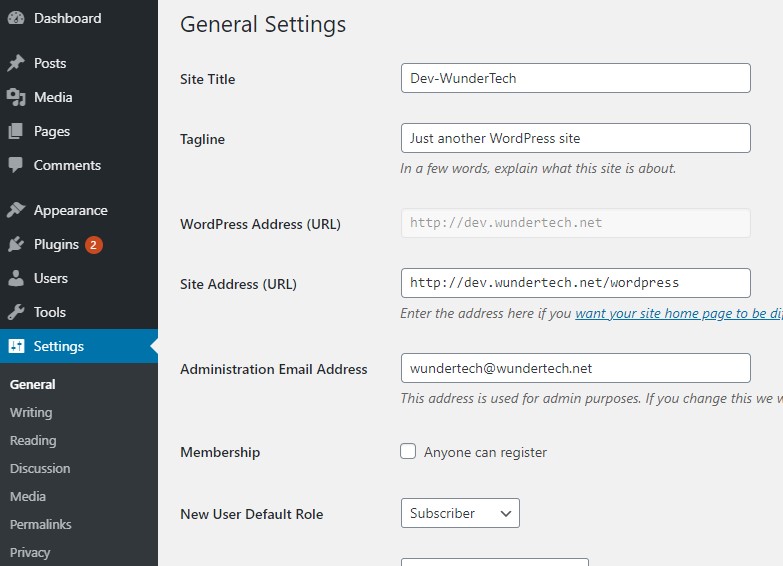Image resolution: width=783 pixels, height=566 pixels.
Task: Open the Permalinks settings submenu
Action: (x=40, y=525)
